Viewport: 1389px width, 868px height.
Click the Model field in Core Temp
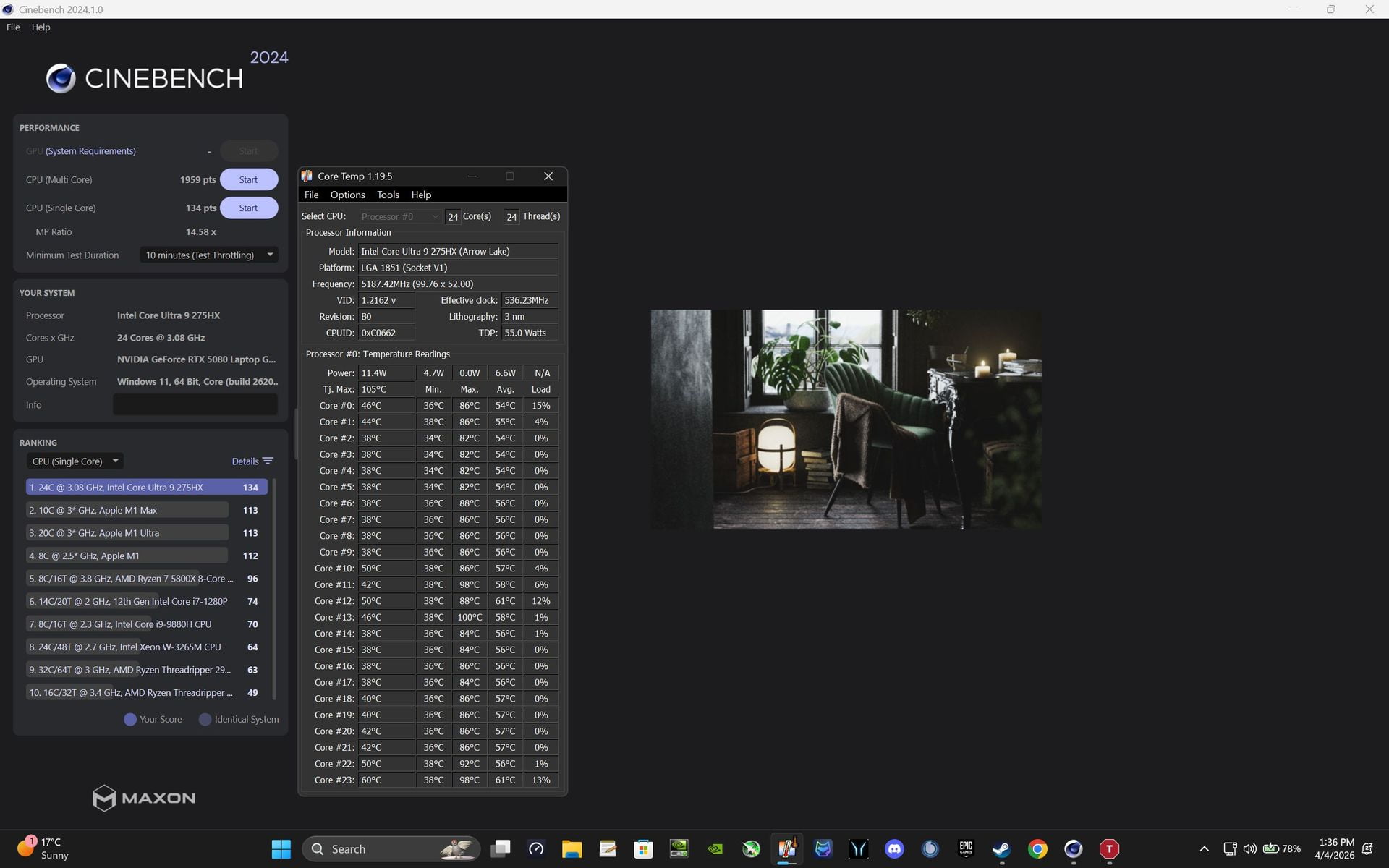coord(458,251)
